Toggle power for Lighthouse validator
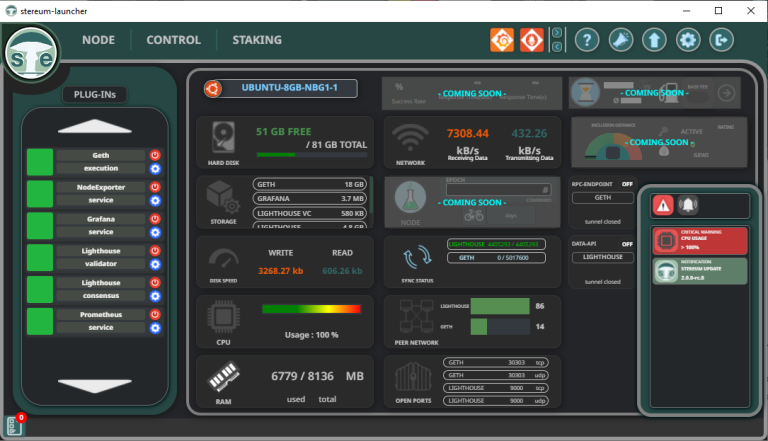Screen dimensions: 768x441 (155, 251)
